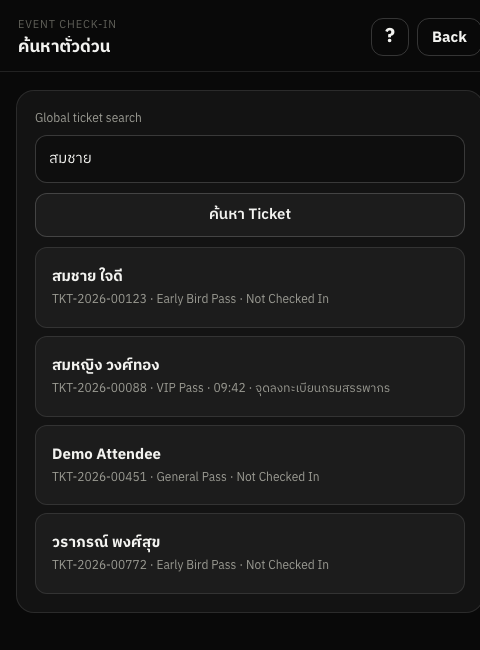Click the ค้นหา Ticket search button
The height and width of the screenshot is (650, 480).
coord(250,215)
